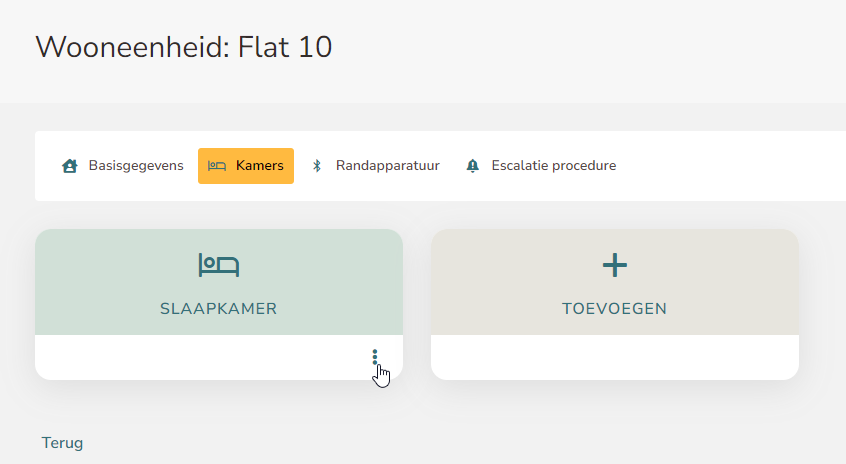Follow the Terug link
846x464 pixels.
(63, 443)
